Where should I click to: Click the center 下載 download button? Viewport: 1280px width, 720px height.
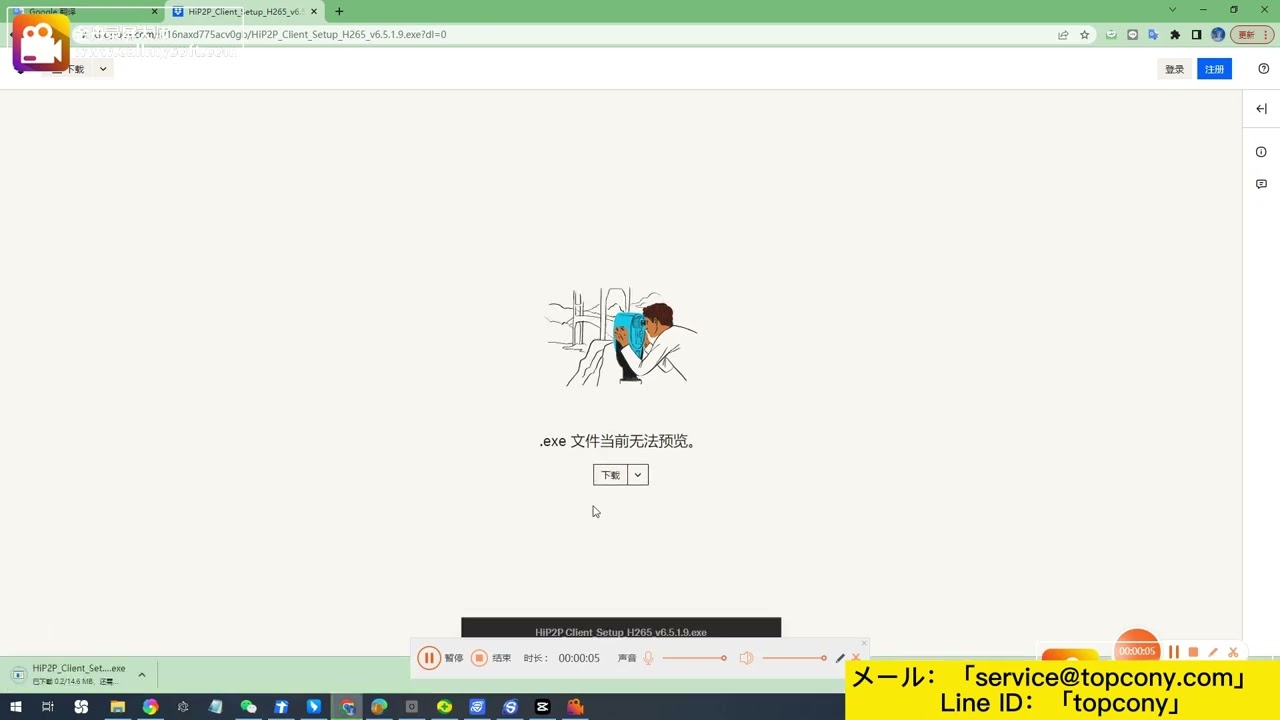pyautogui.click(x=610, y=475)
